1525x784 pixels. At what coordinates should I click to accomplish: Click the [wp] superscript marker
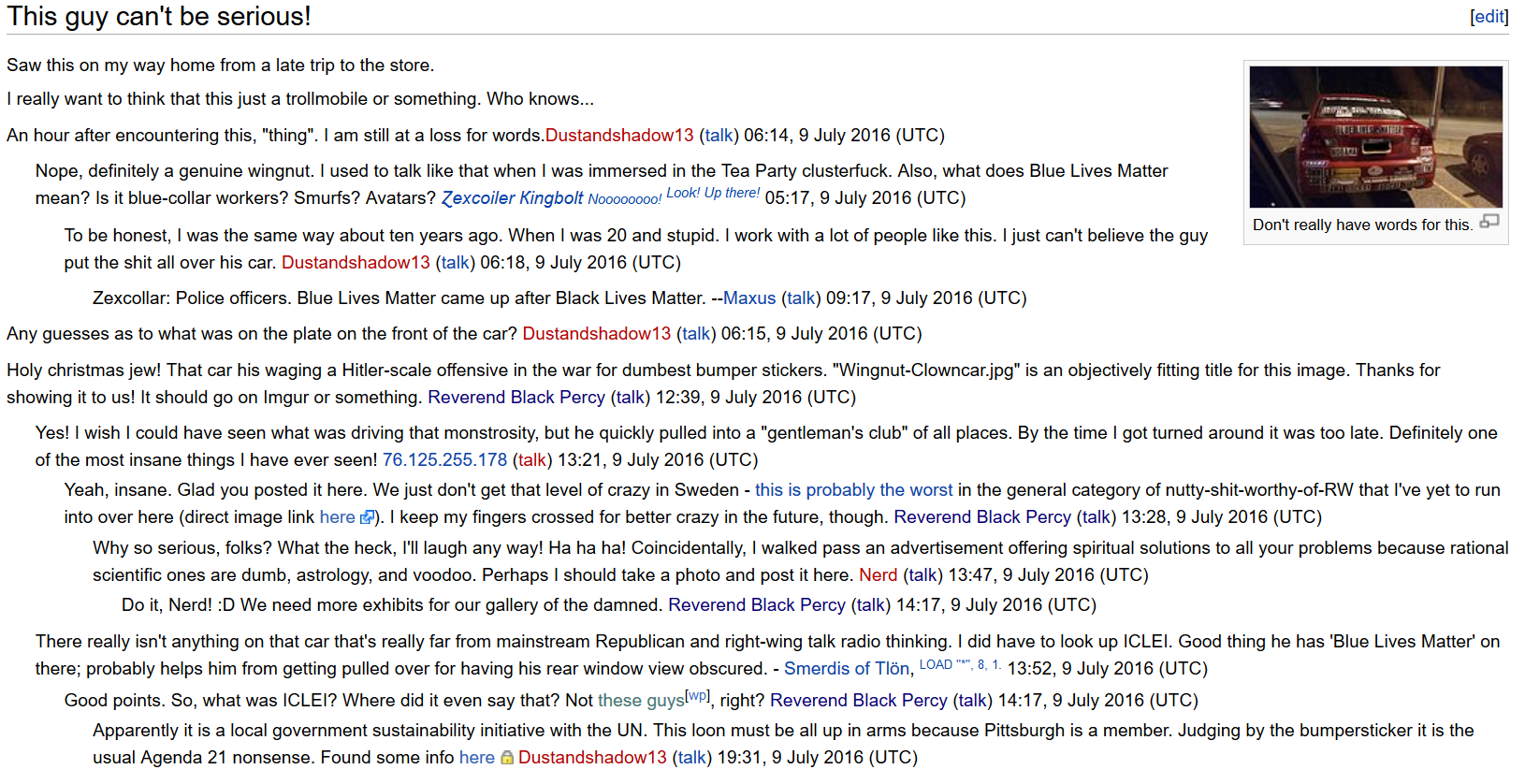(698, 695)
